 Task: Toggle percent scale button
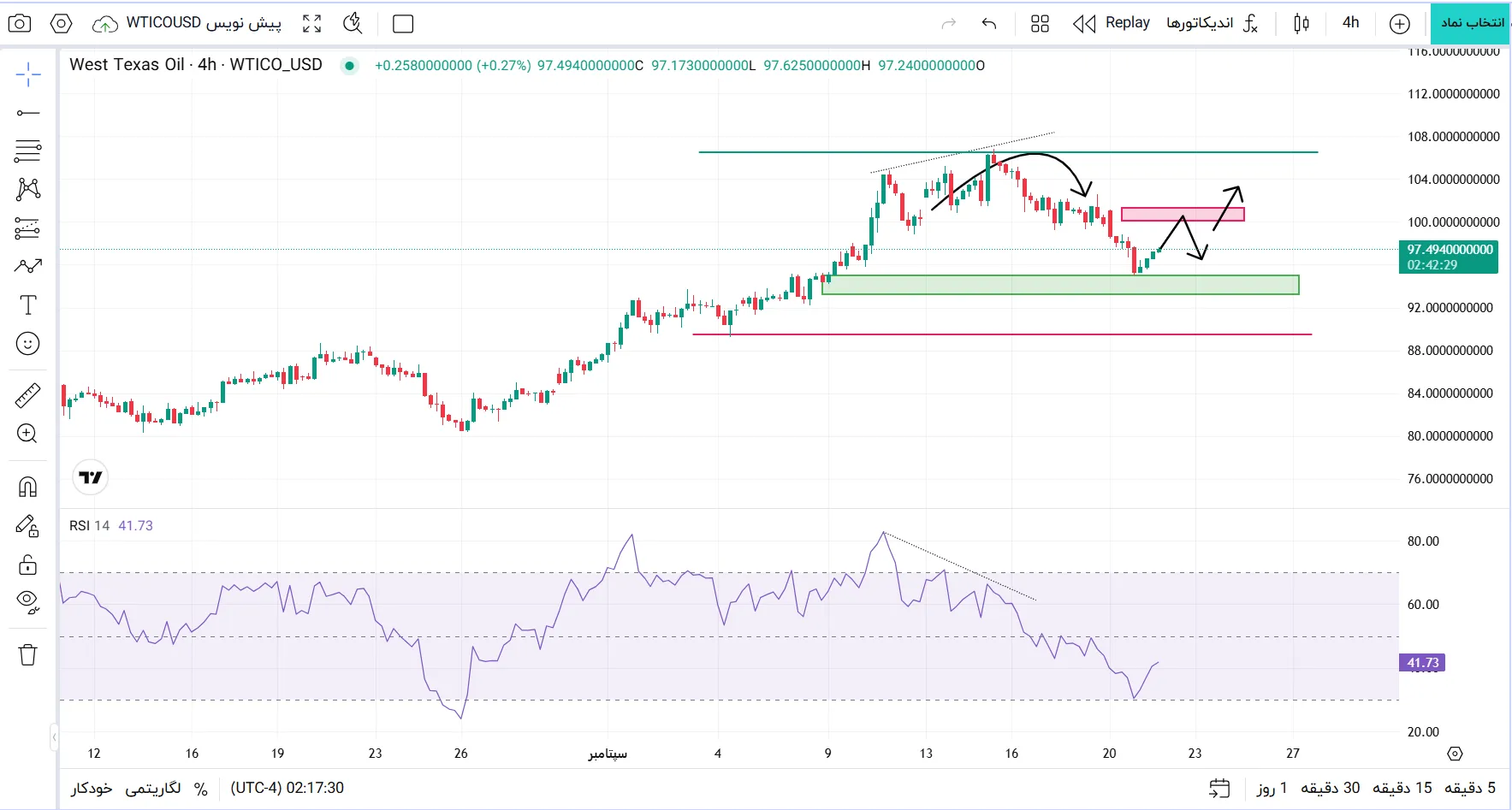click(201, 789)
